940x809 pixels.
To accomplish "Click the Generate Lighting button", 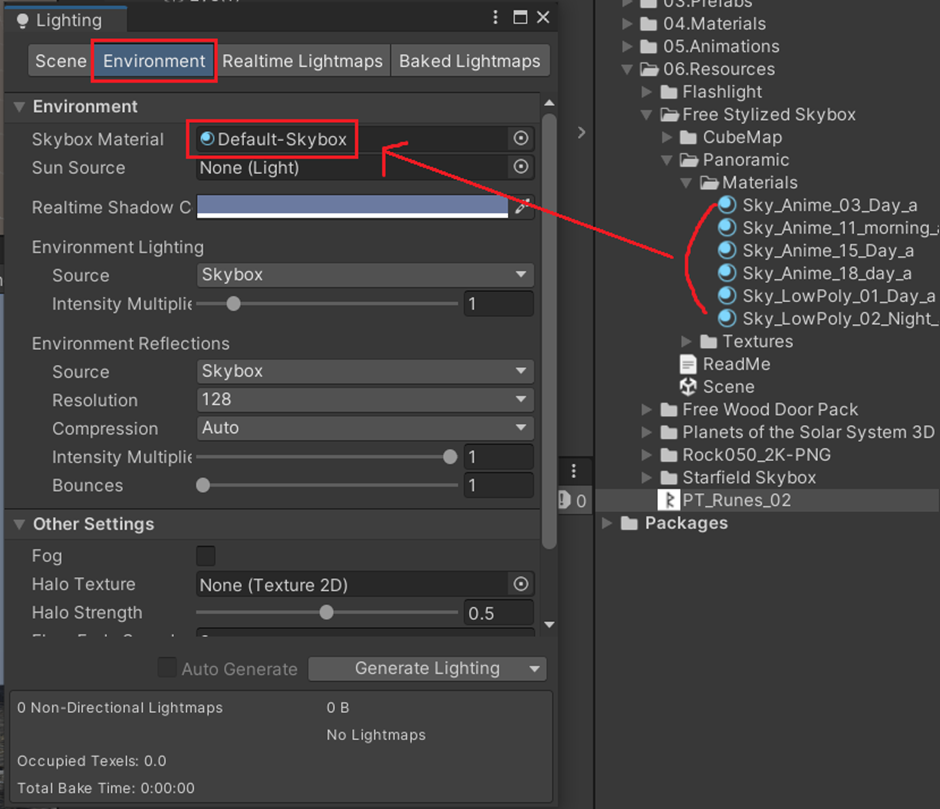I will coord(427,668).
